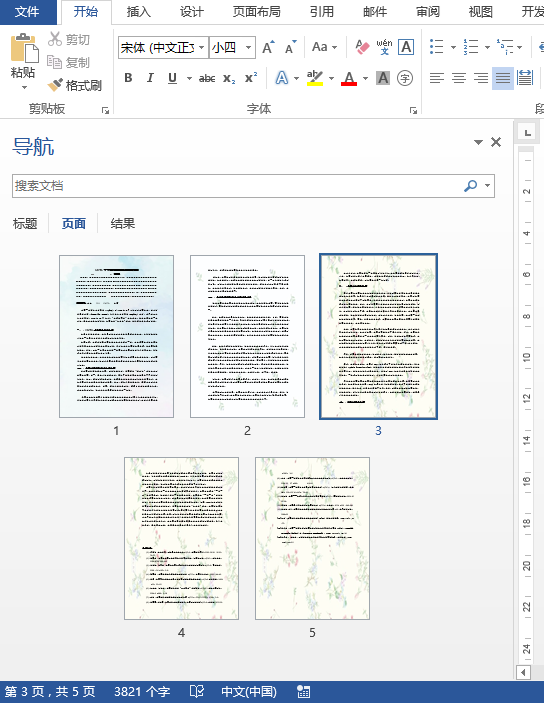Image resolution: width=544 pixels, height=703 pixels.
Task: Open the font size dropdown
Action: coord(248,48)
